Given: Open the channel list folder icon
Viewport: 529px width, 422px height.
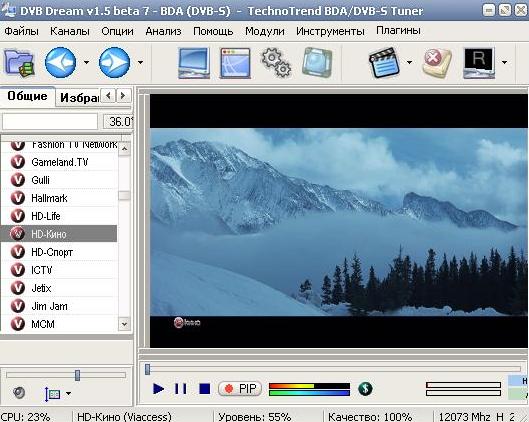Looking at the screenshot, I should pyautogui.click(x=19, y=62).
